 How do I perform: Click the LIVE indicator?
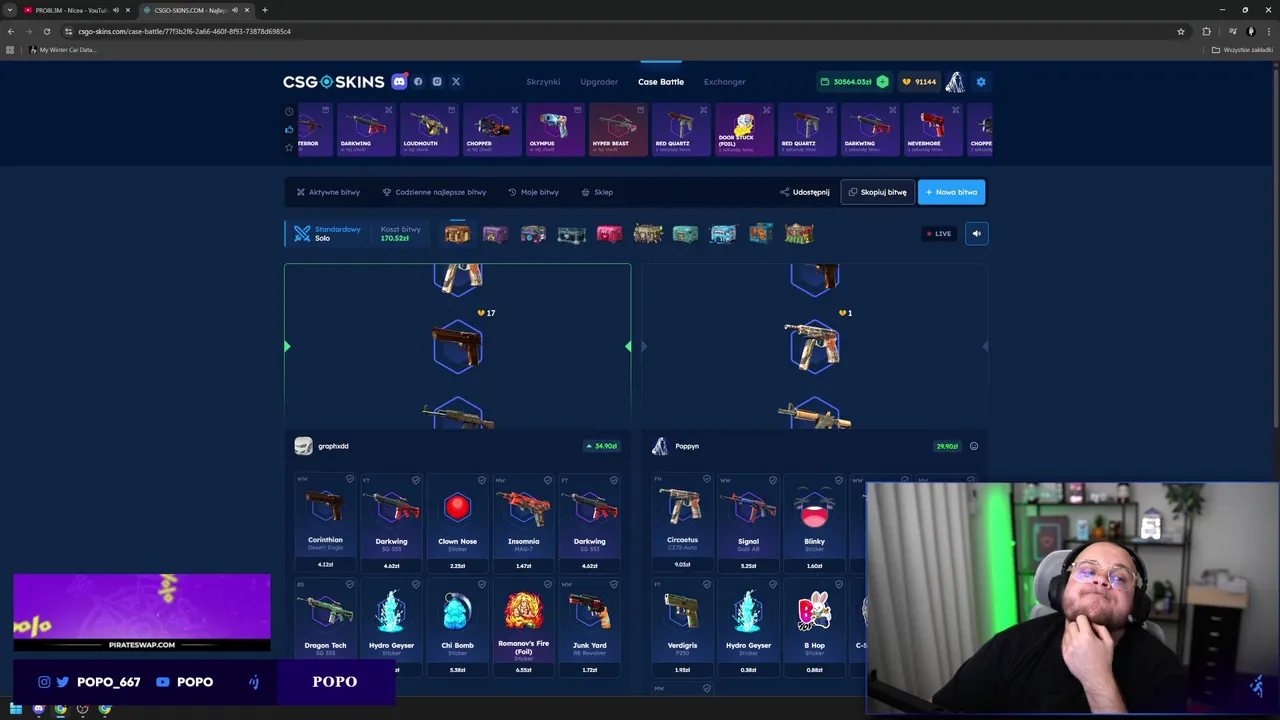(x=939, y=234)
